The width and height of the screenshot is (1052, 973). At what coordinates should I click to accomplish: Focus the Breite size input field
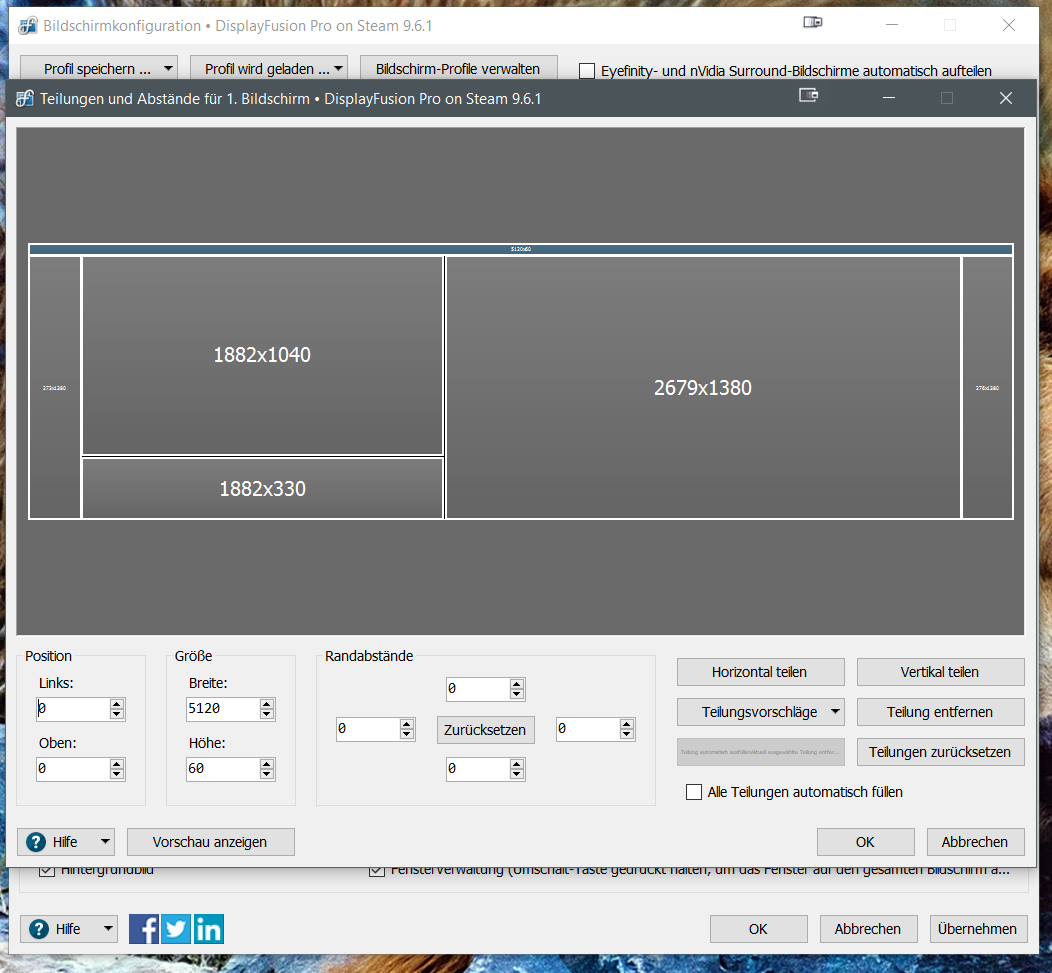coord(223,709)
